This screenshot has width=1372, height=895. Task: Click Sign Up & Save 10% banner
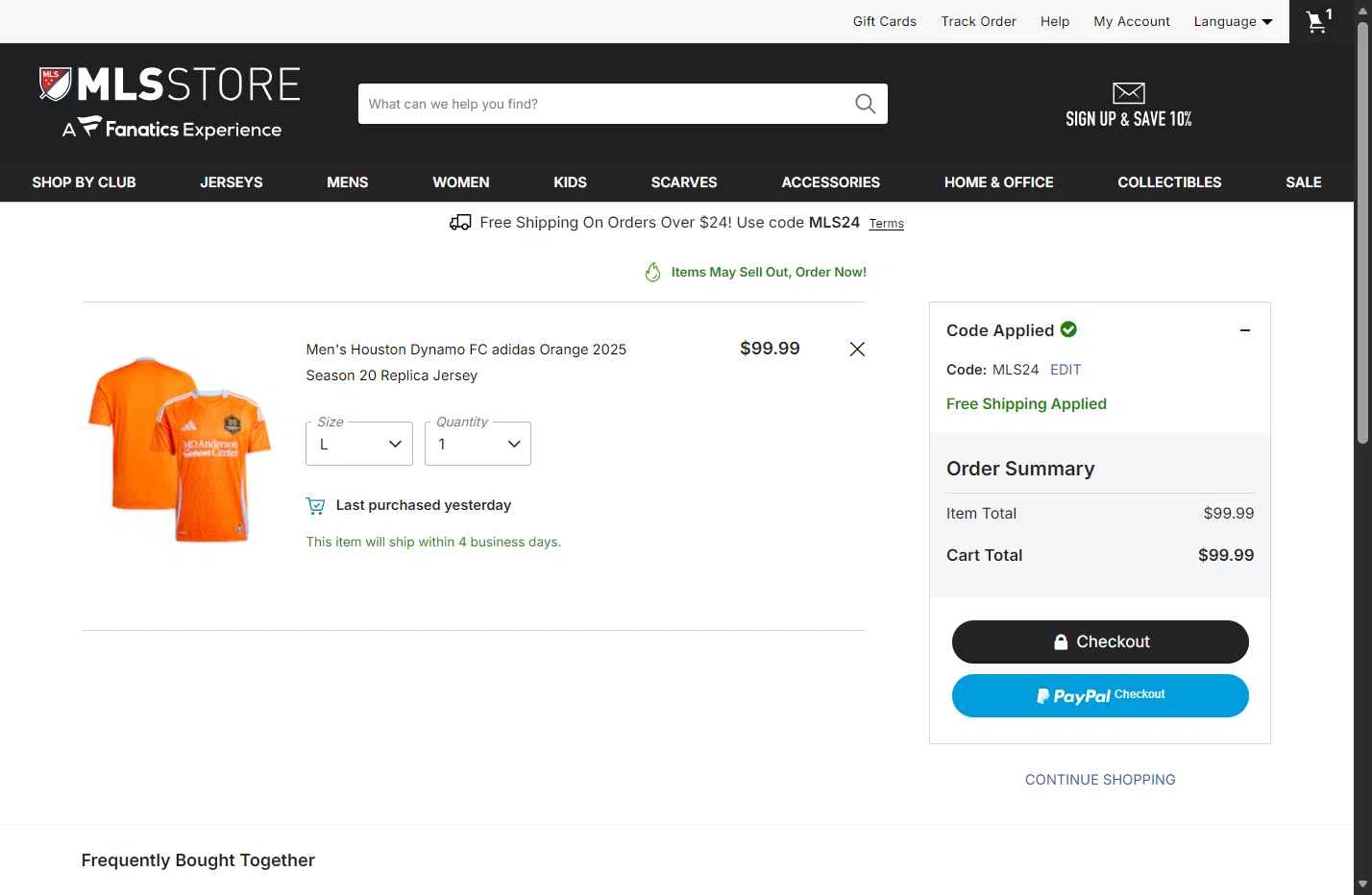pyautogui.click(x=1129, y=106)
